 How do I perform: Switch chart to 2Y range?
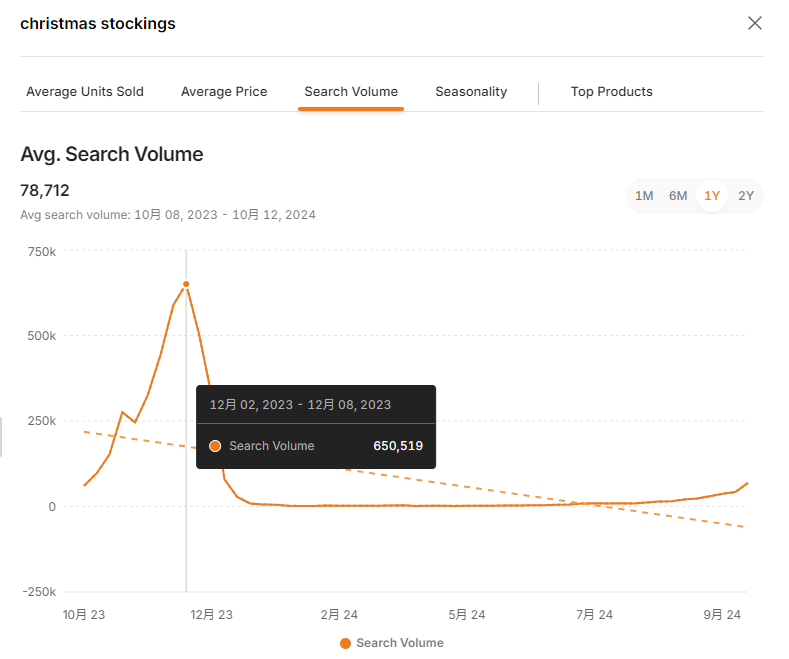pos(746,196)
